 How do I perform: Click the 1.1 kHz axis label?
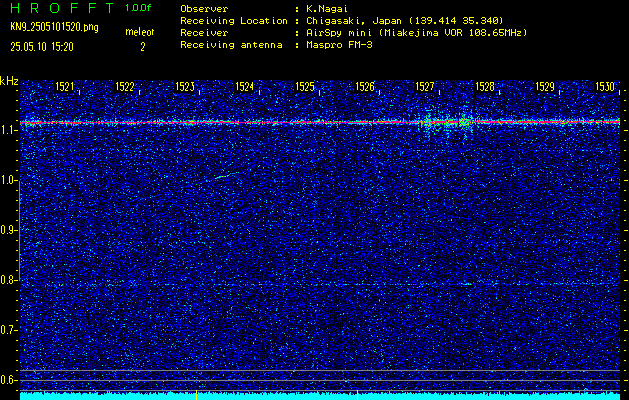(x=9, y=131)
